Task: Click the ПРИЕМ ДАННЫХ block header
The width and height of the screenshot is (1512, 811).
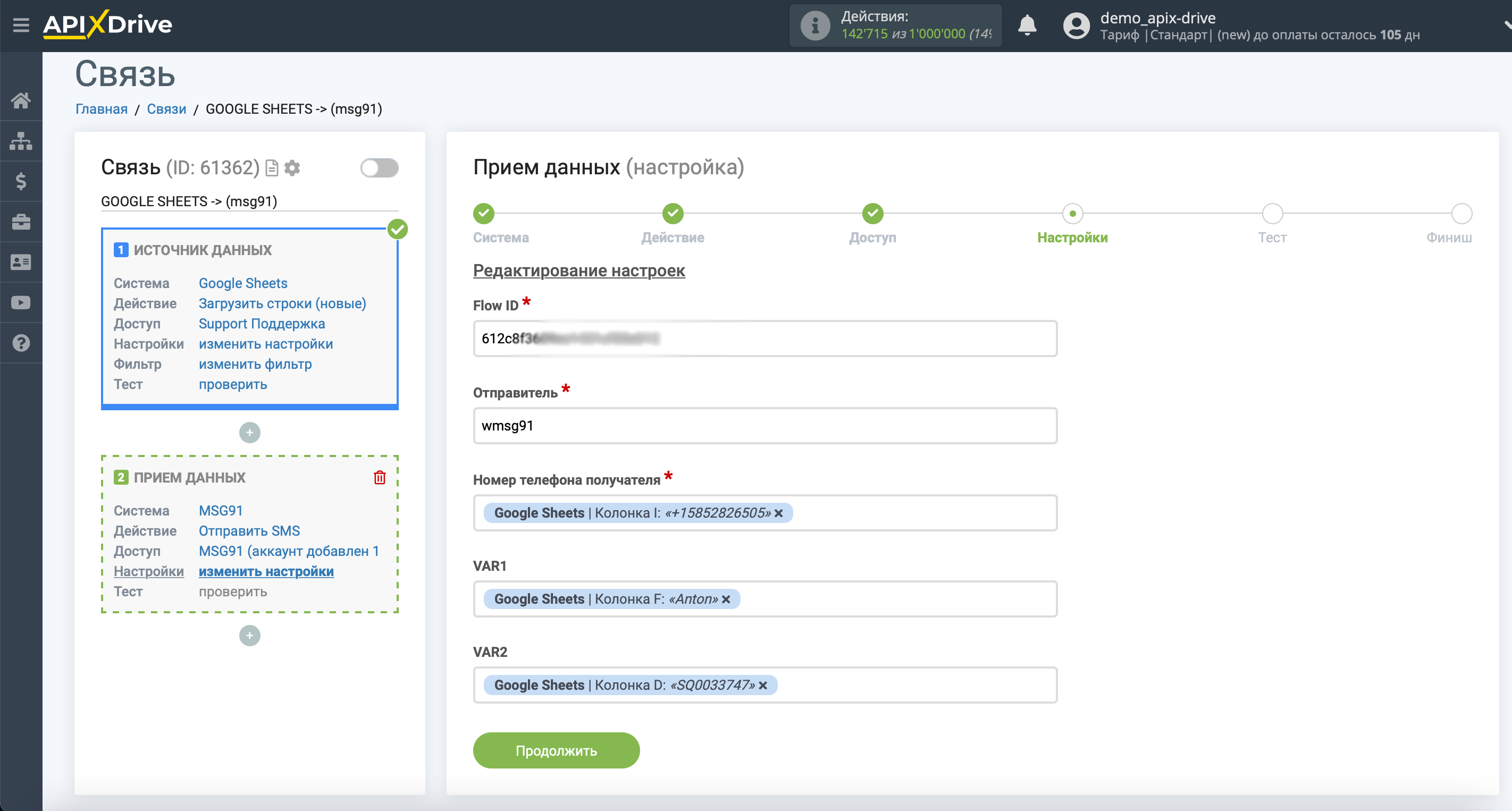Action: [190, 478]
